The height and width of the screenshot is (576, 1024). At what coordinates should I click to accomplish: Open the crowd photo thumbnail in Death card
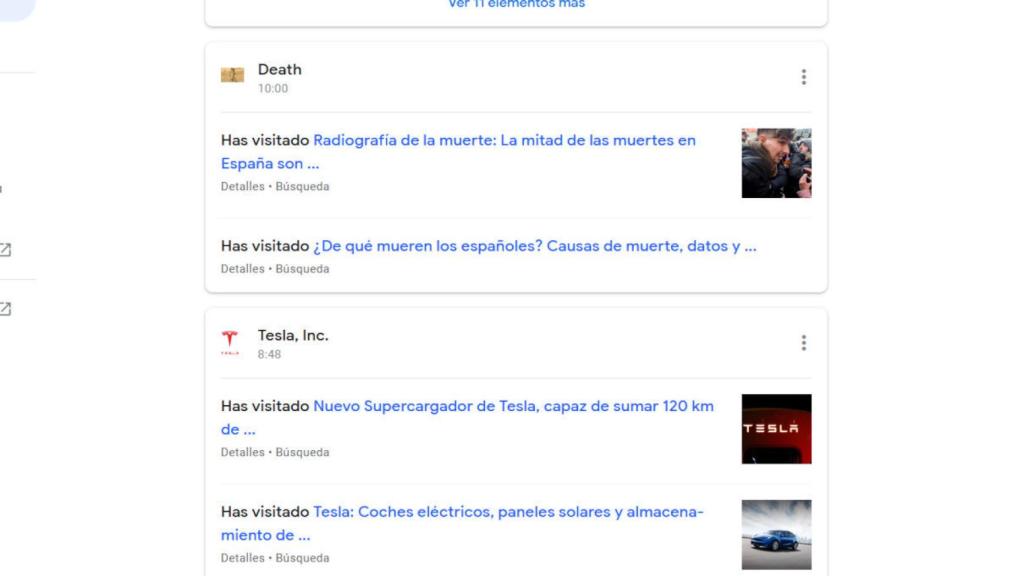coord(776,163)
